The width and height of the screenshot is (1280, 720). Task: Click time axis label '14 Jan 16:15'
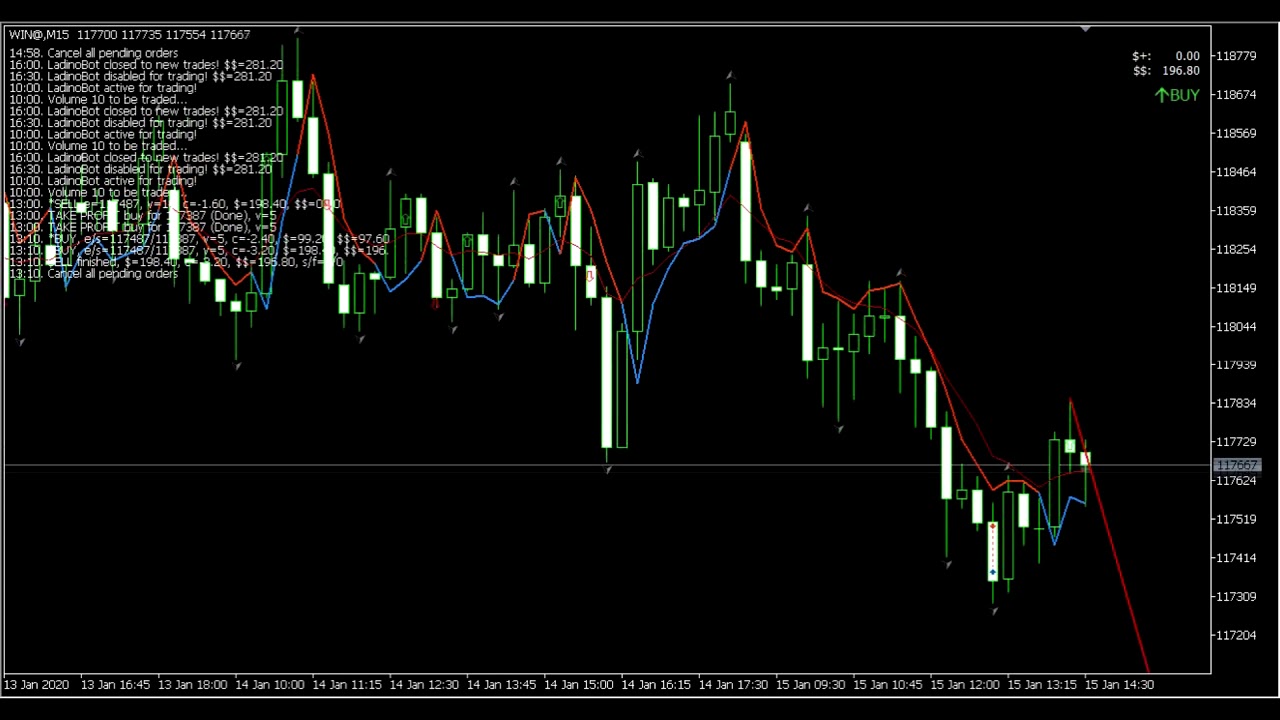pyautogui.click(x=656, y=685)
